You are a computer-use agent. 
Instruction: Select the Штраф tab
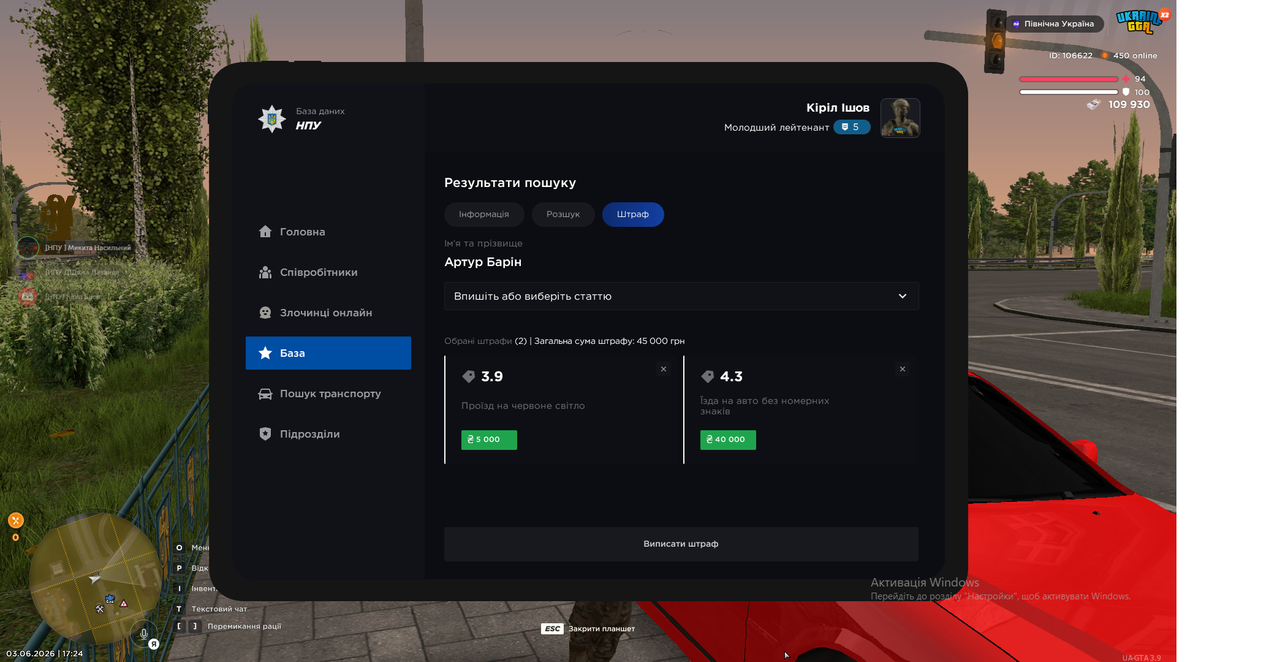click(x=633, y=214)
